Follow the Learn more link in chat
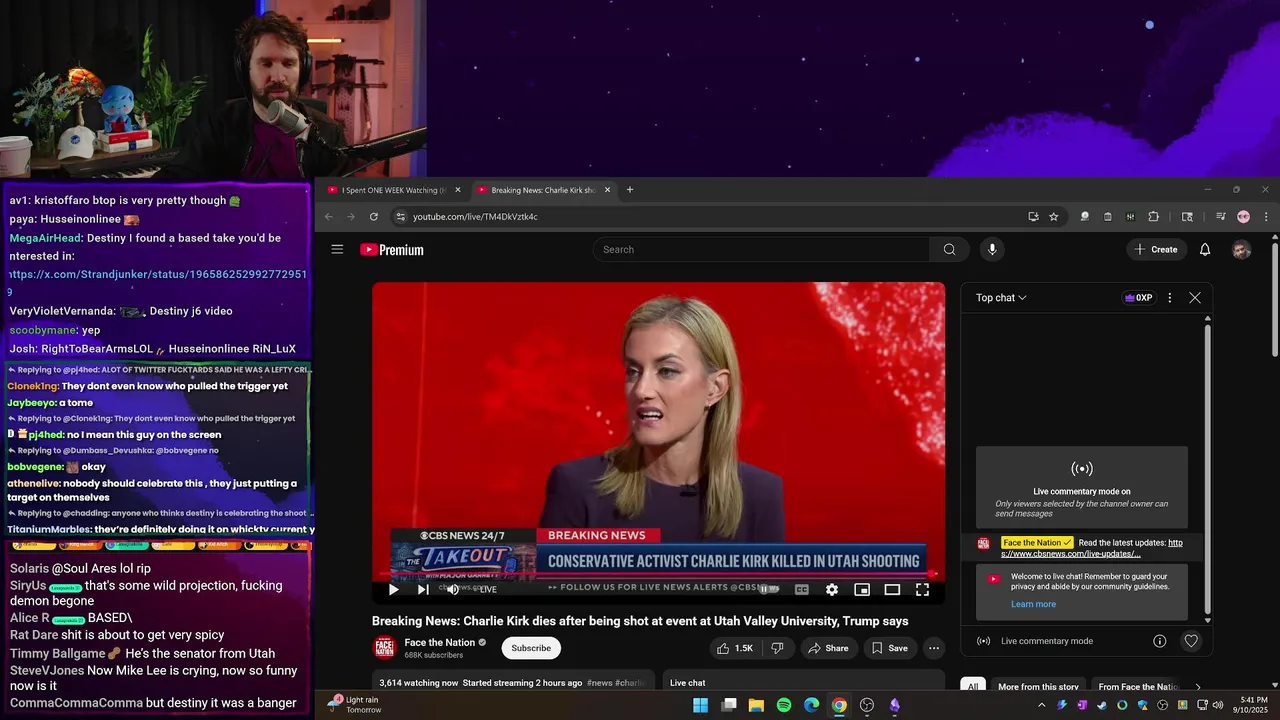The image size is (1280, 720). tap(1033, 604)
